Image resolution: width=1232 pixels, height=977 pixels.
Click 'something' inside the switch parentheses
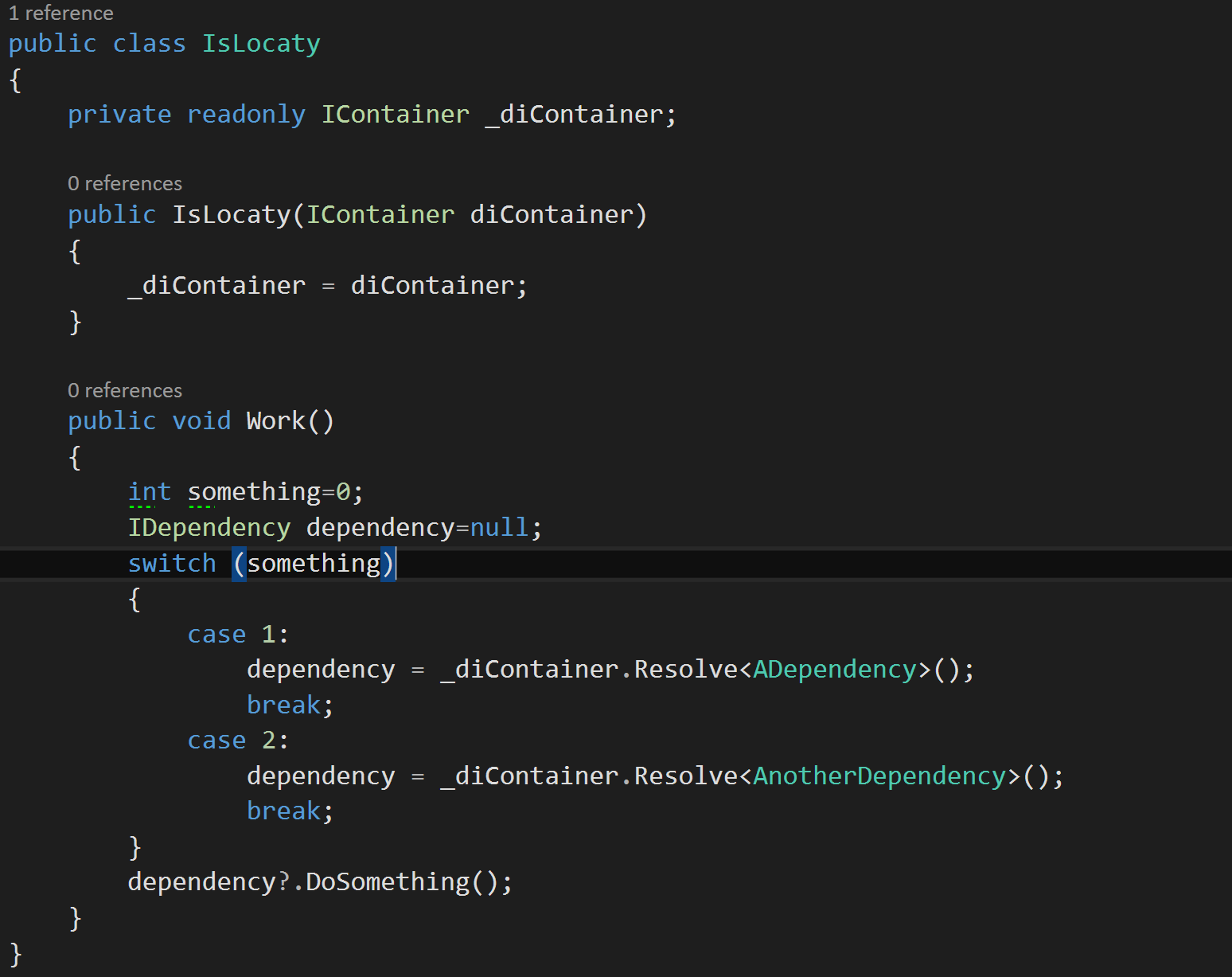(314, 564)
